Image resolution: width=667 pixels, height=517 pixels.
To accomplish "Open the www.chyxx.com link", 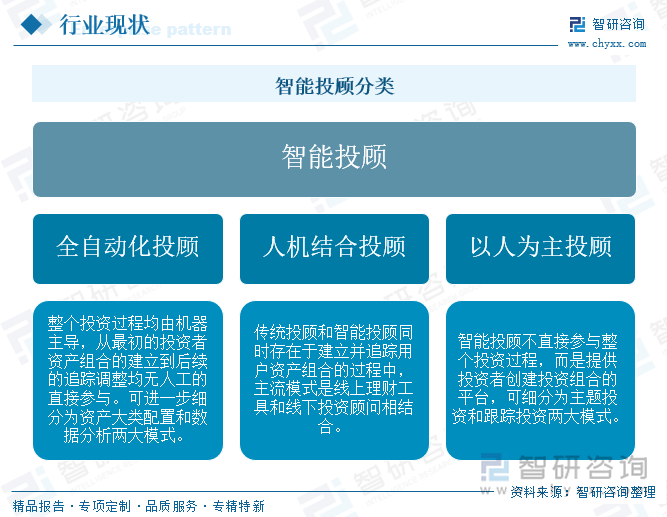I will [x=607, y=43].
